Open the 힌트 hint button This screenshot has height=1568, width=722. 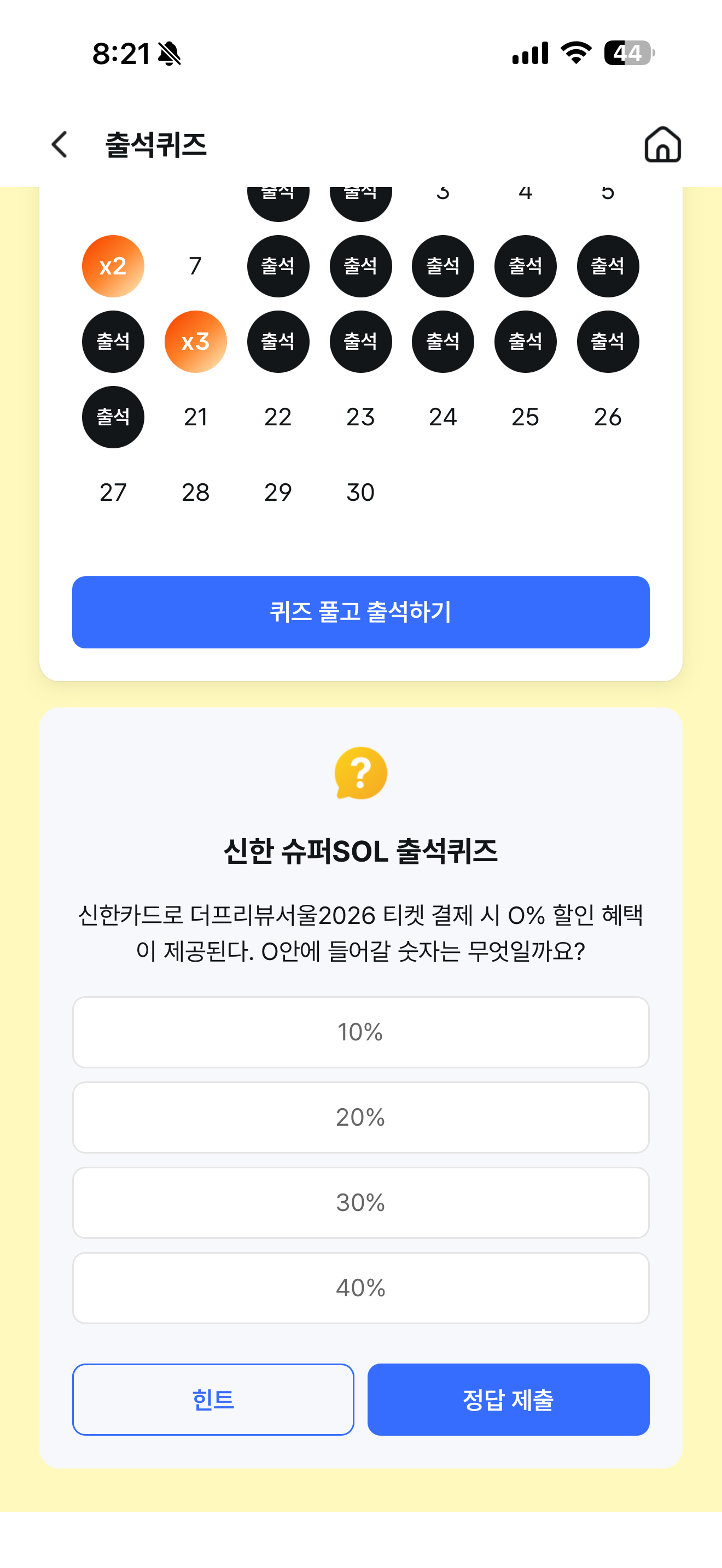pos(213,1400)
